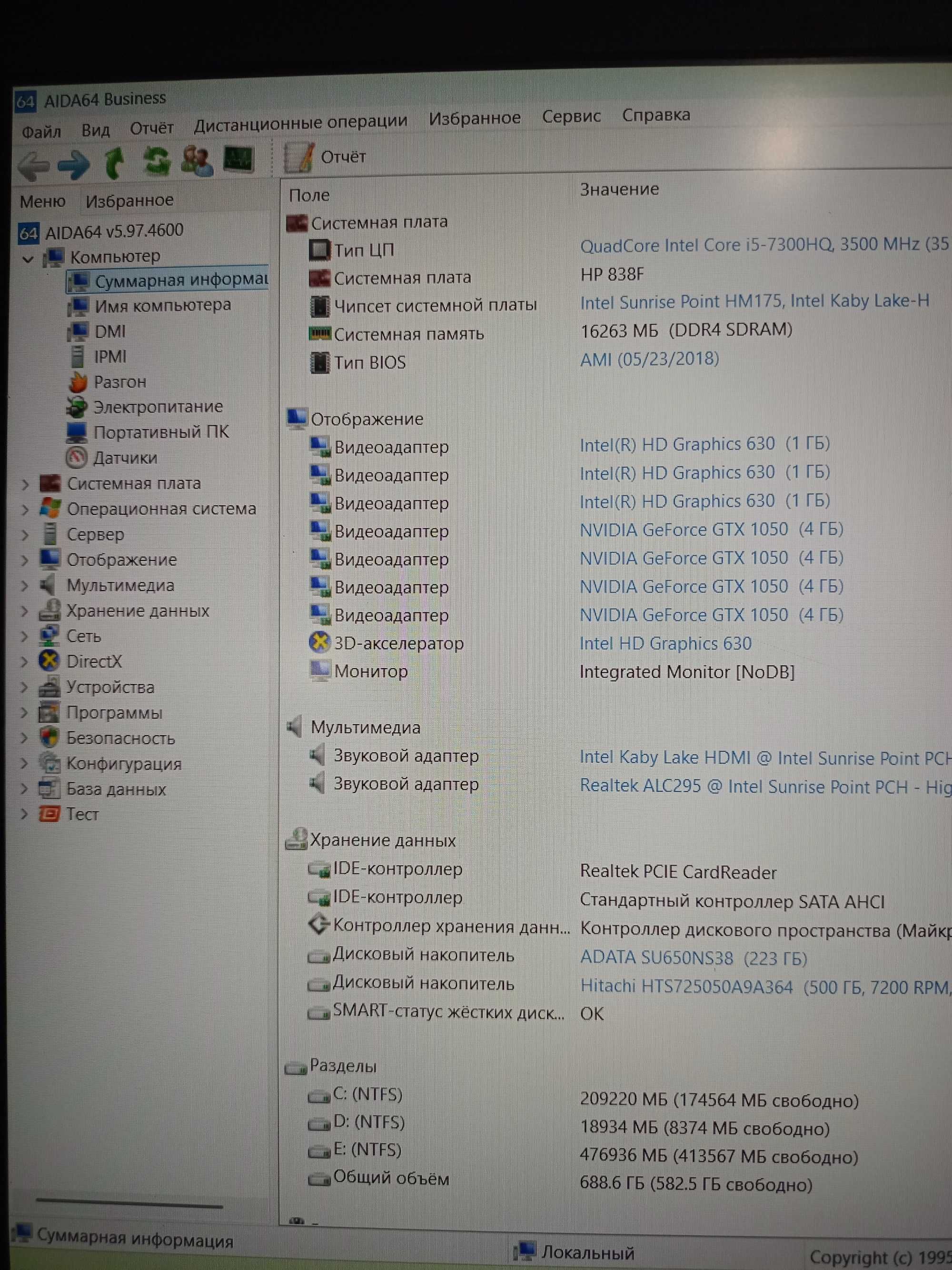The image size is (952, 1270).
Task: Open the Intel Kaby Lake HDMI link
Action: (765, 758)
